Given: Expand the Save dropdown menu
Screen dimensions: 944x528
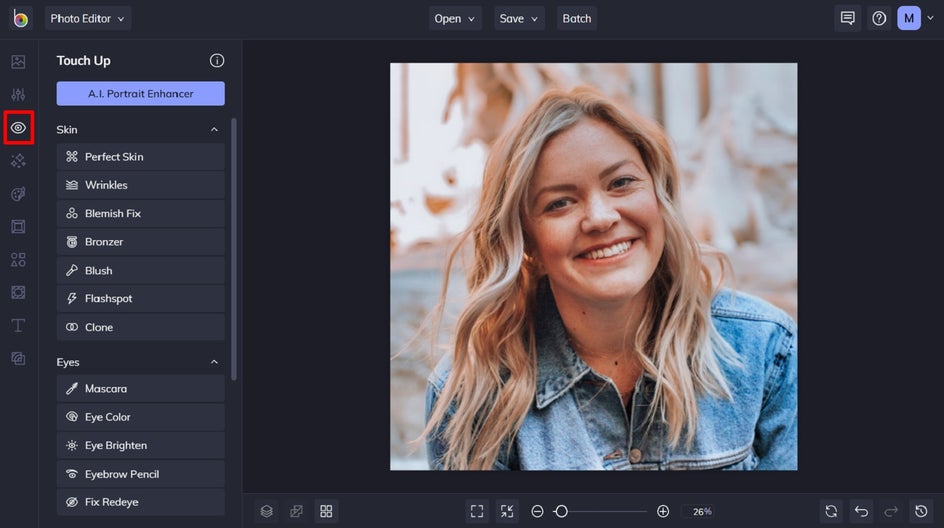Looking at the screenshot, I should click(x=519, y=18).
